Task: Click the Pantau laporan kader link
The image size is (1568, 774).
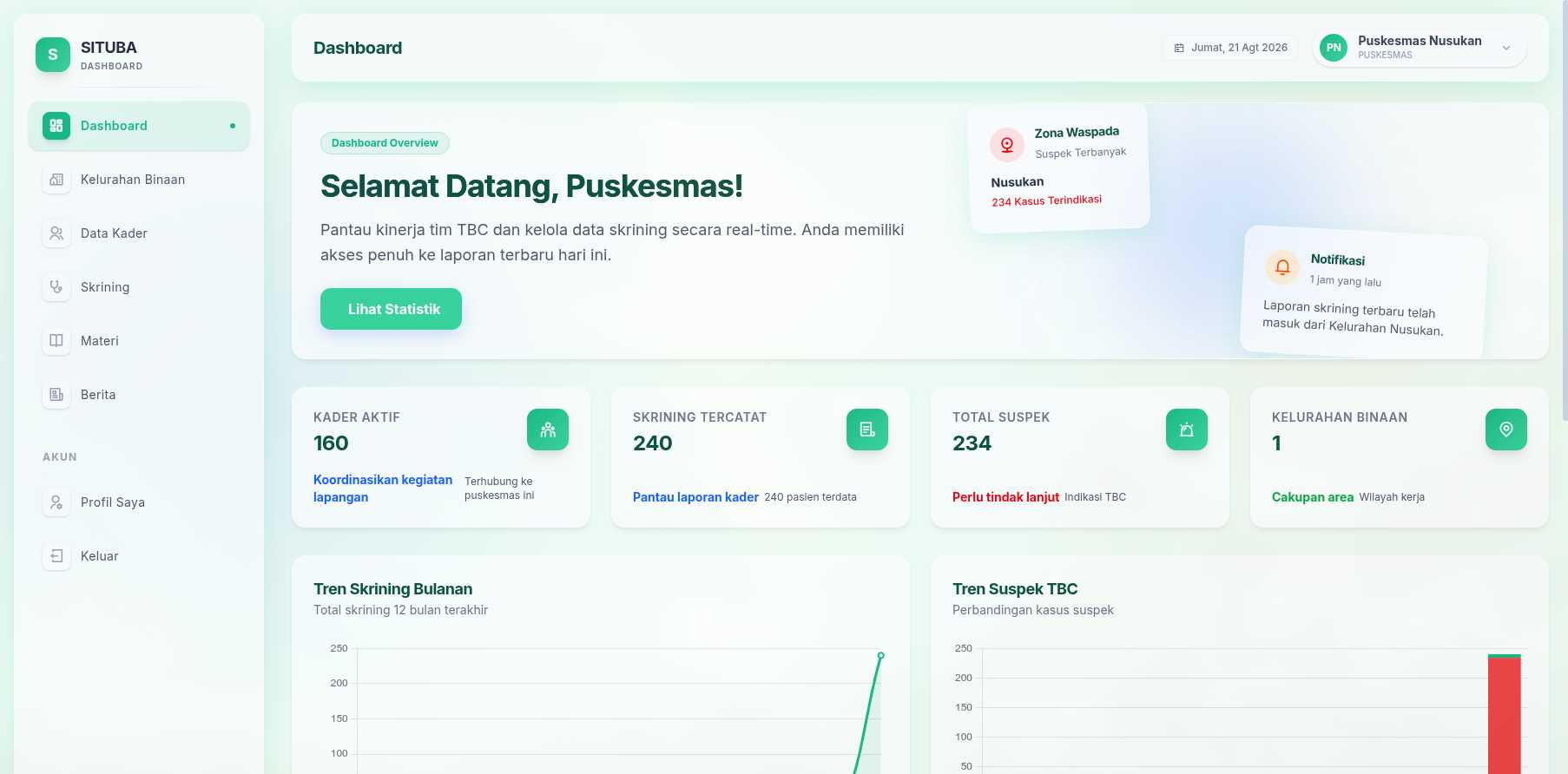Action: coord(695,497)
